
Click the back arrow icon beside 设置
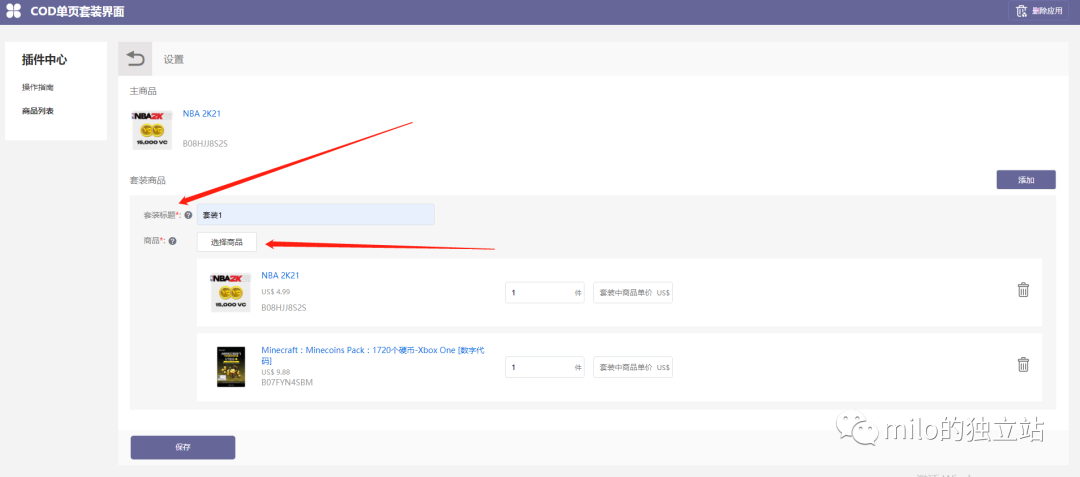[x=135, y=59]
